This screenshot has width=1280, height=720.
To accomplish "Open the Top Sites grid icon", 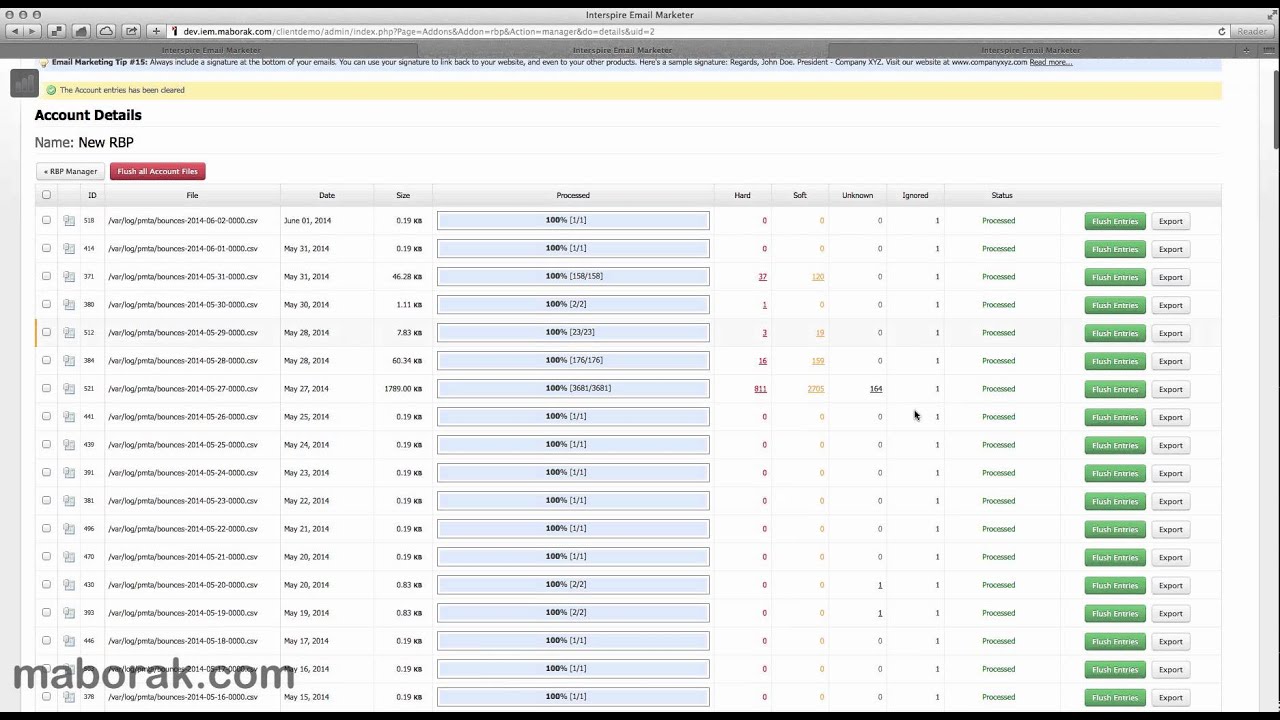I will (x=57, y=31).
